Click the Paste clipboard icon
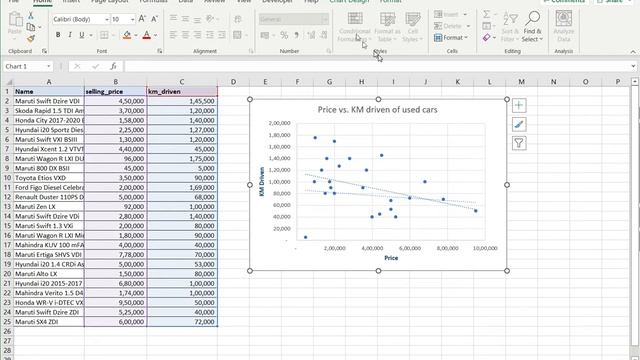 click(x=15, y=20)
